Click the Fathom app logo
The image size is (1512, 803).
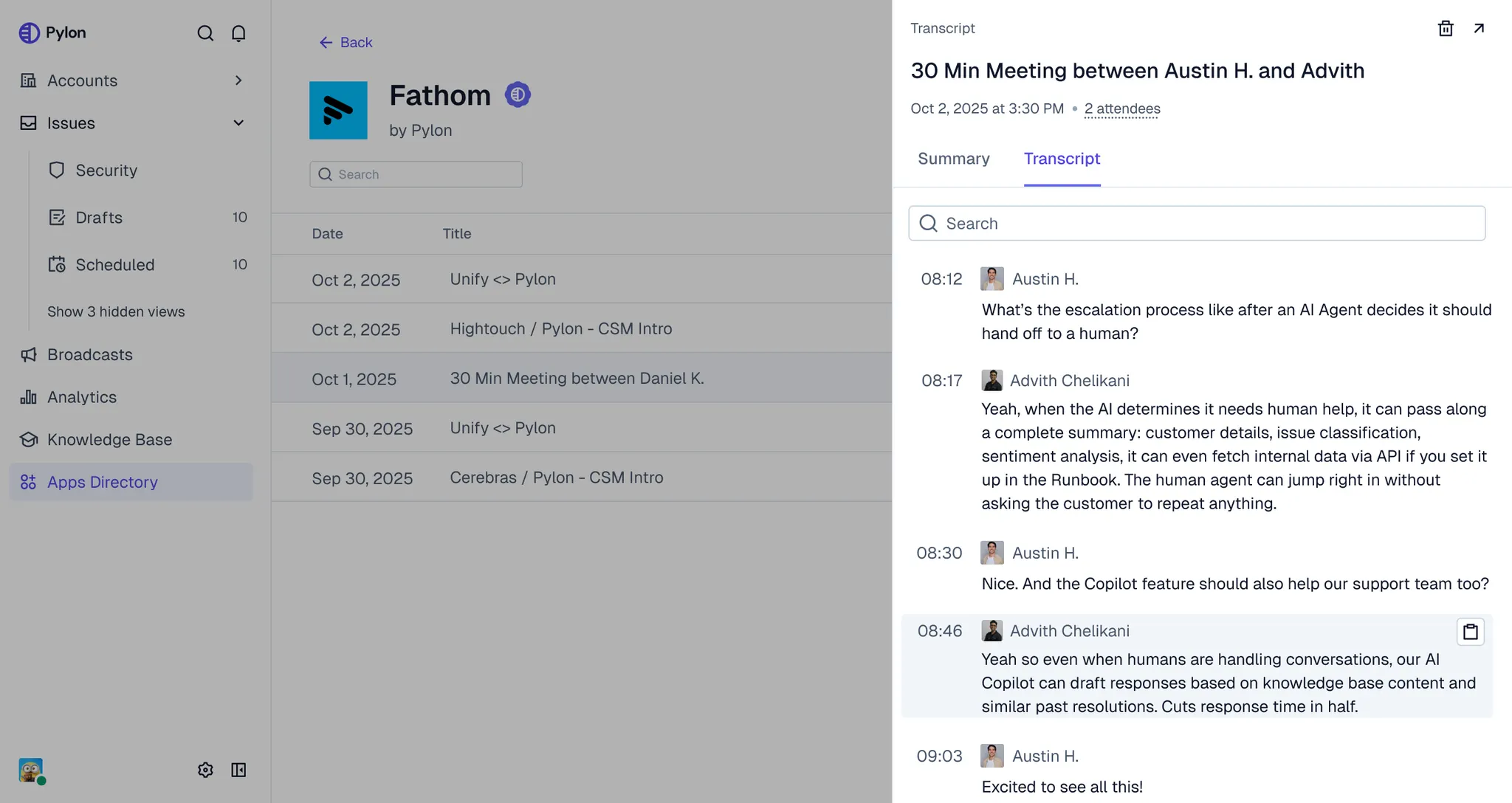click(338, 111)
